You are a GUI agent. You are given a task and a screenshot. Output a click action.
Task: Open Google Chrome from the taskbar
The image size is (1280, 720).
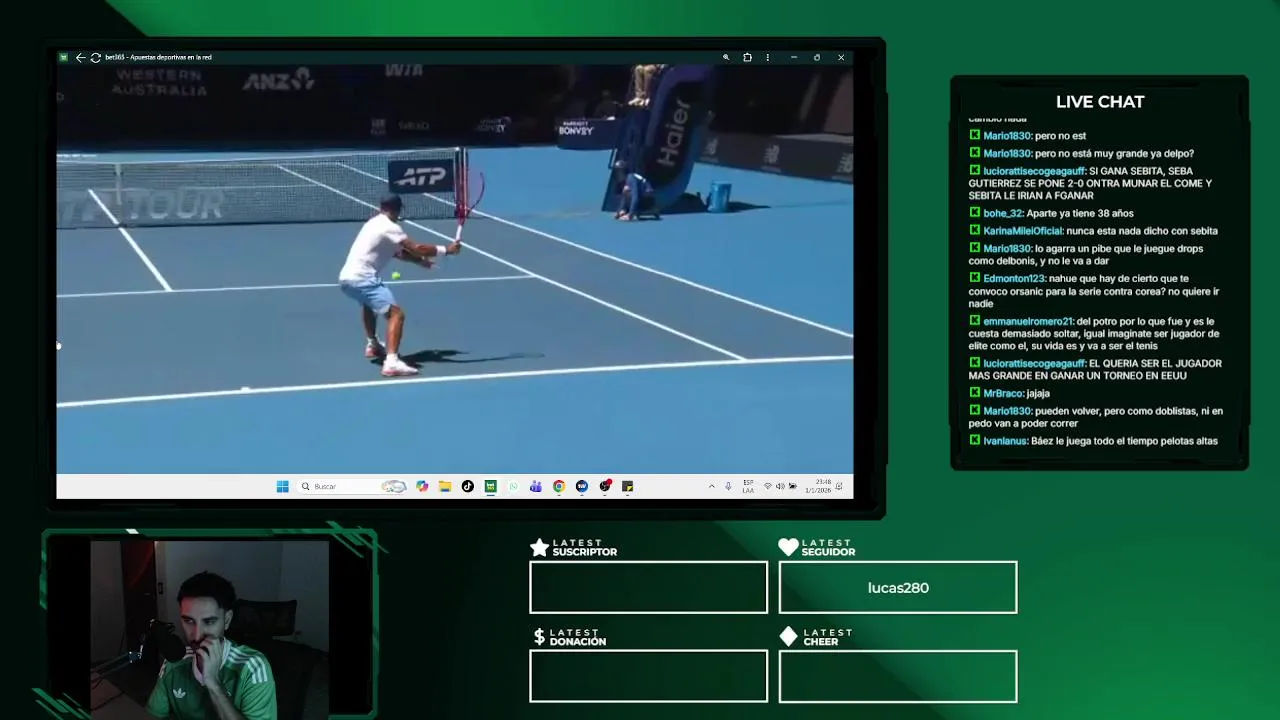click(x=559, y=487)
